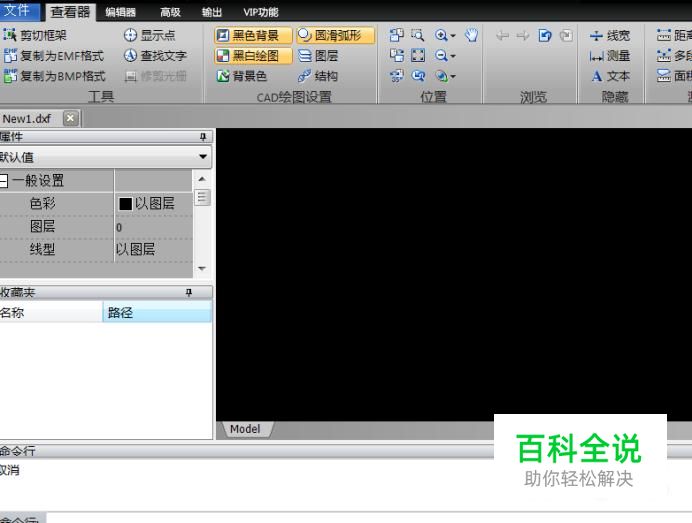Click the back arrow in 浏览 group
This screenshot has width=692, height=523.
coord(502,35)
